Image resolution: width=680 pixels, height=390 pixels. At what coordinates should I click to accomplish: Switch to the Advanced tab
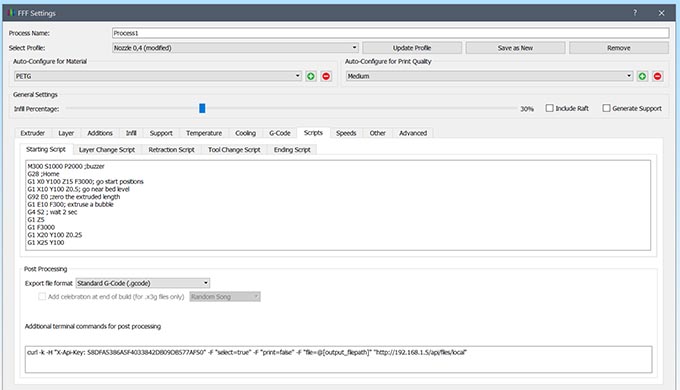click(x=413, y=133)
